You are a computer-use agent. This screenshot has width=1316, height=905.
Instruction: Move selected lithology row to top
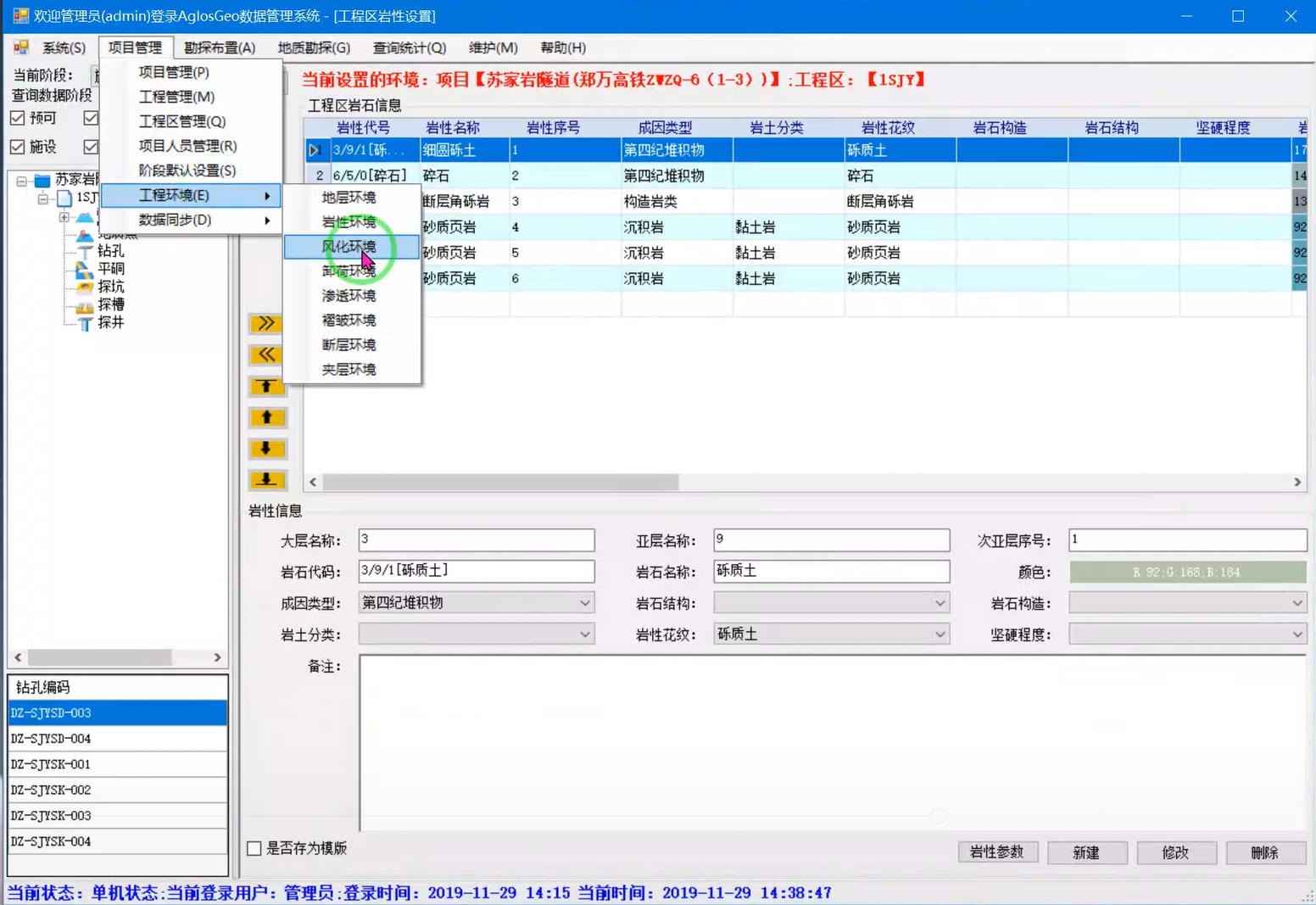[266, 386]
